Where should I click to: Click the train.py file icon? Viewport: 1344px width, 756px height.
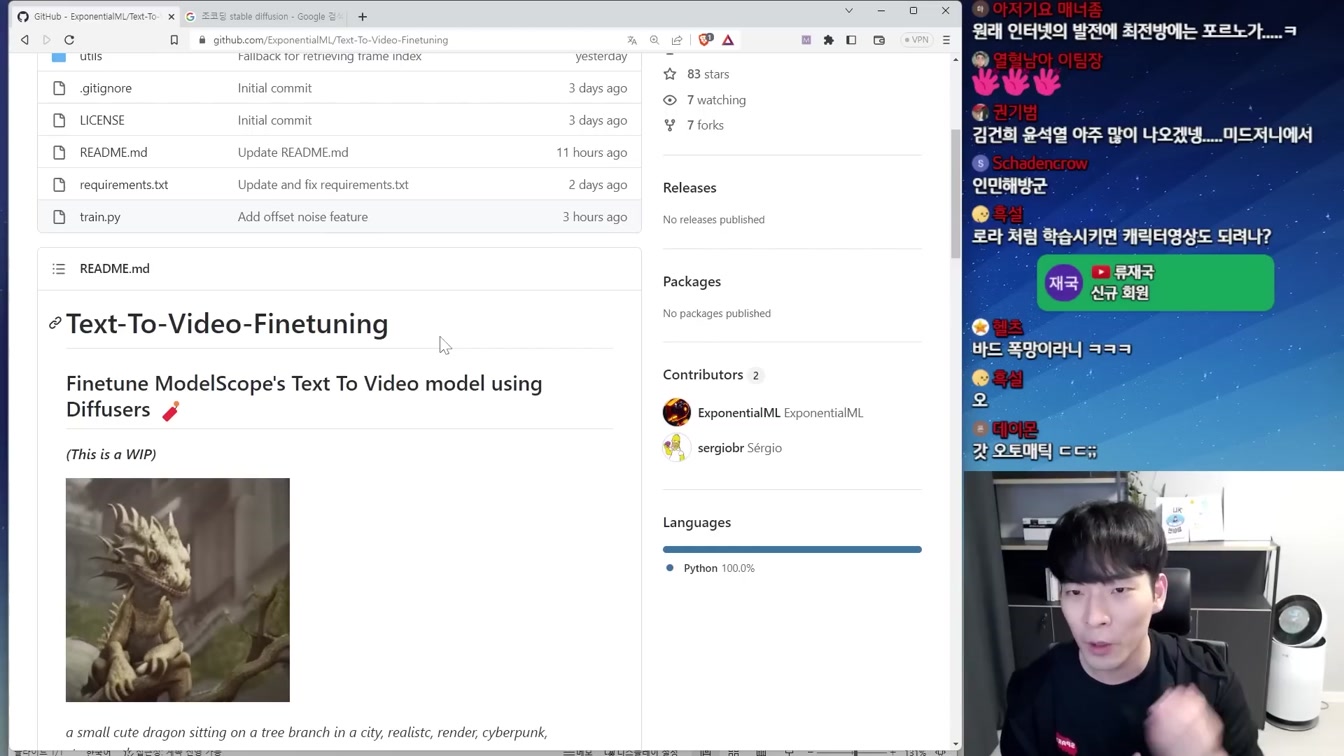click(59, 216)
